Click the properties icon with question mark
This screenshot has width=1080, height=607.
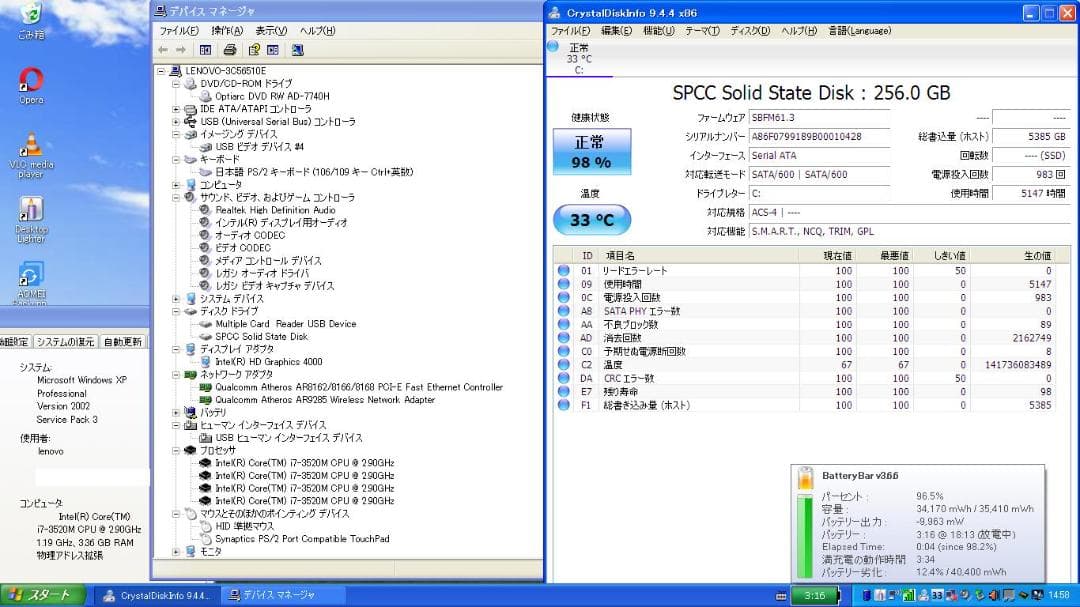coord(254,50)
